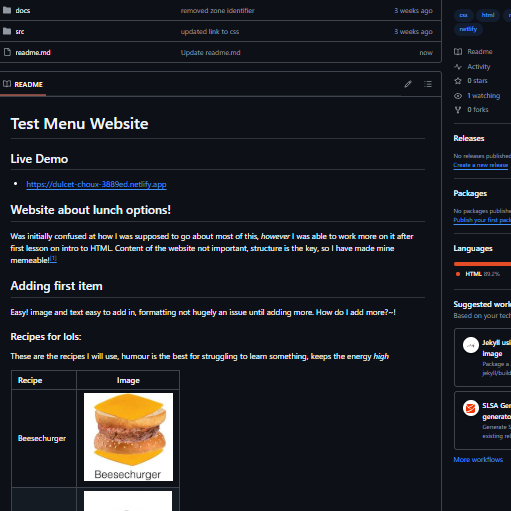511x511 pixels.
Task: Click the Activity pulse icon
Action: 458,67
